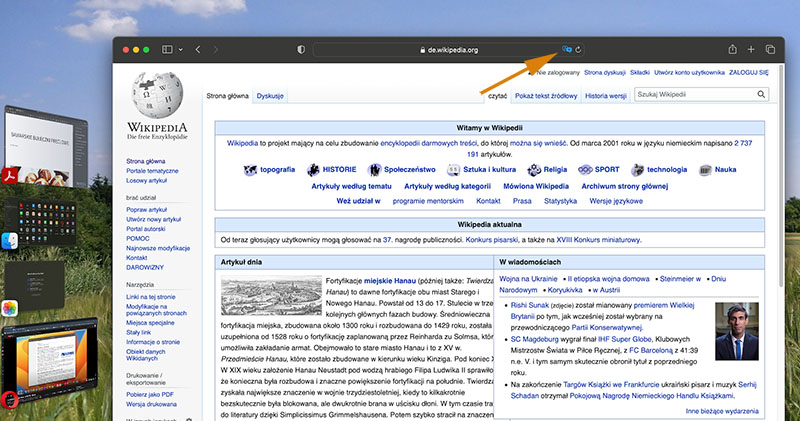Click the topografia globe icon
The width and height of the screenshot is (800, 421).
click(250, 170)
